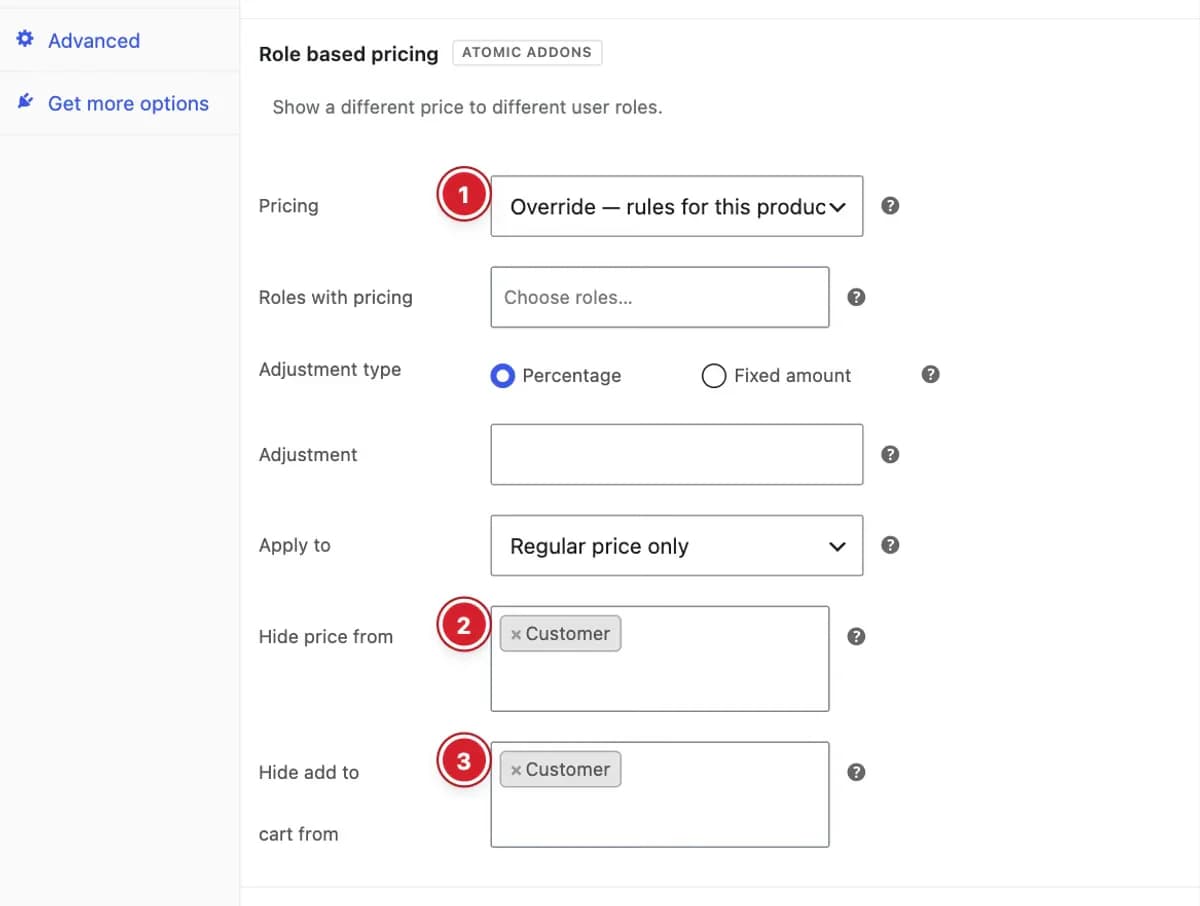Screen dimensions: 1200x906
Task: Click the help icon next to Pricing dropdown
Action: tap(890, 206)
